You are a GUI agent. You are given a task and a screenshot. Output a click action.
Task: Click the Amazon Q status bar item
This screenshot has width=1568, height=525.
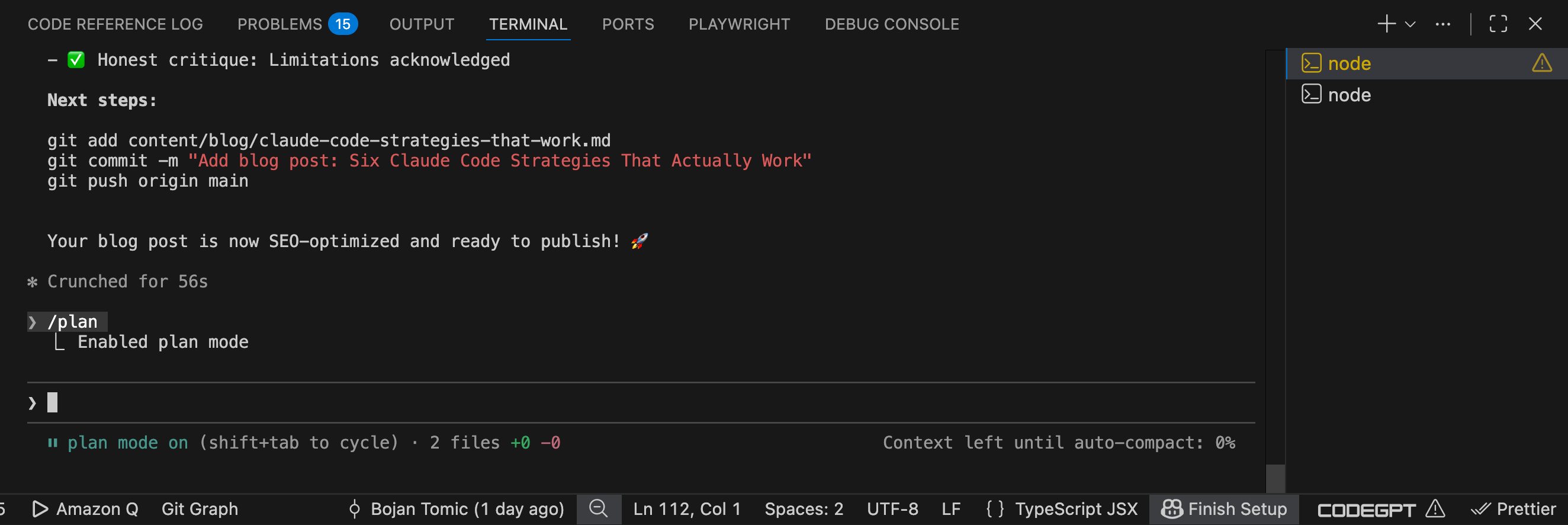[85, 509]
